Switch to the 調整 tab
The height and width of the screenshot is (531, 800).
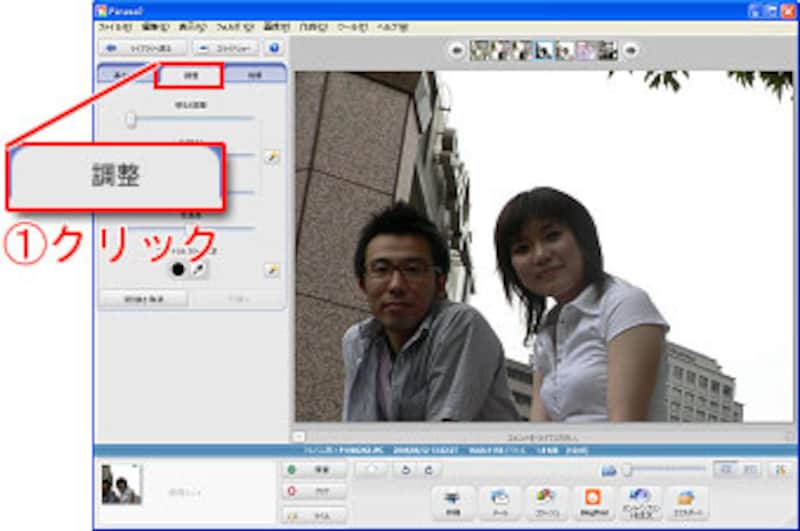189,75
